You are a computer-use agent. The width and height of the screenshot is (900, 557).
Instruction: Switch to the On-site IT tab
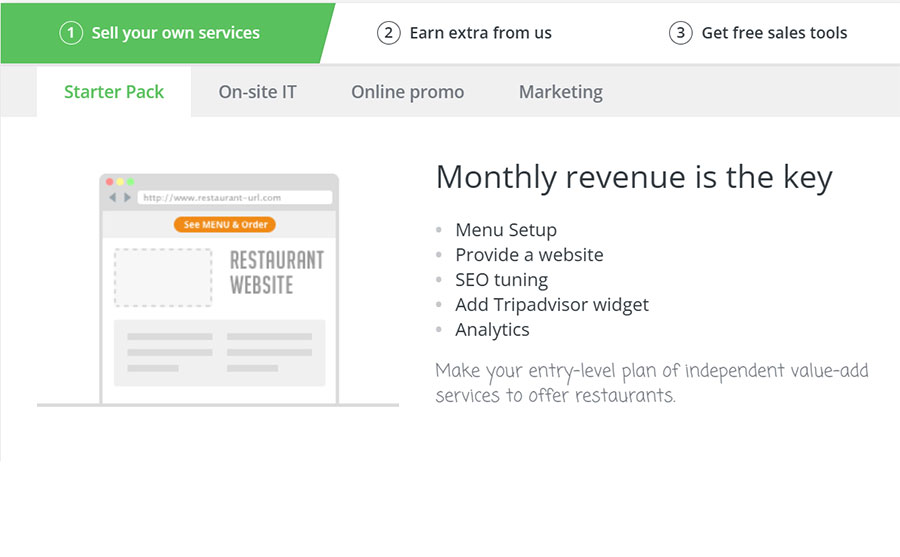[x=258, y=92]
